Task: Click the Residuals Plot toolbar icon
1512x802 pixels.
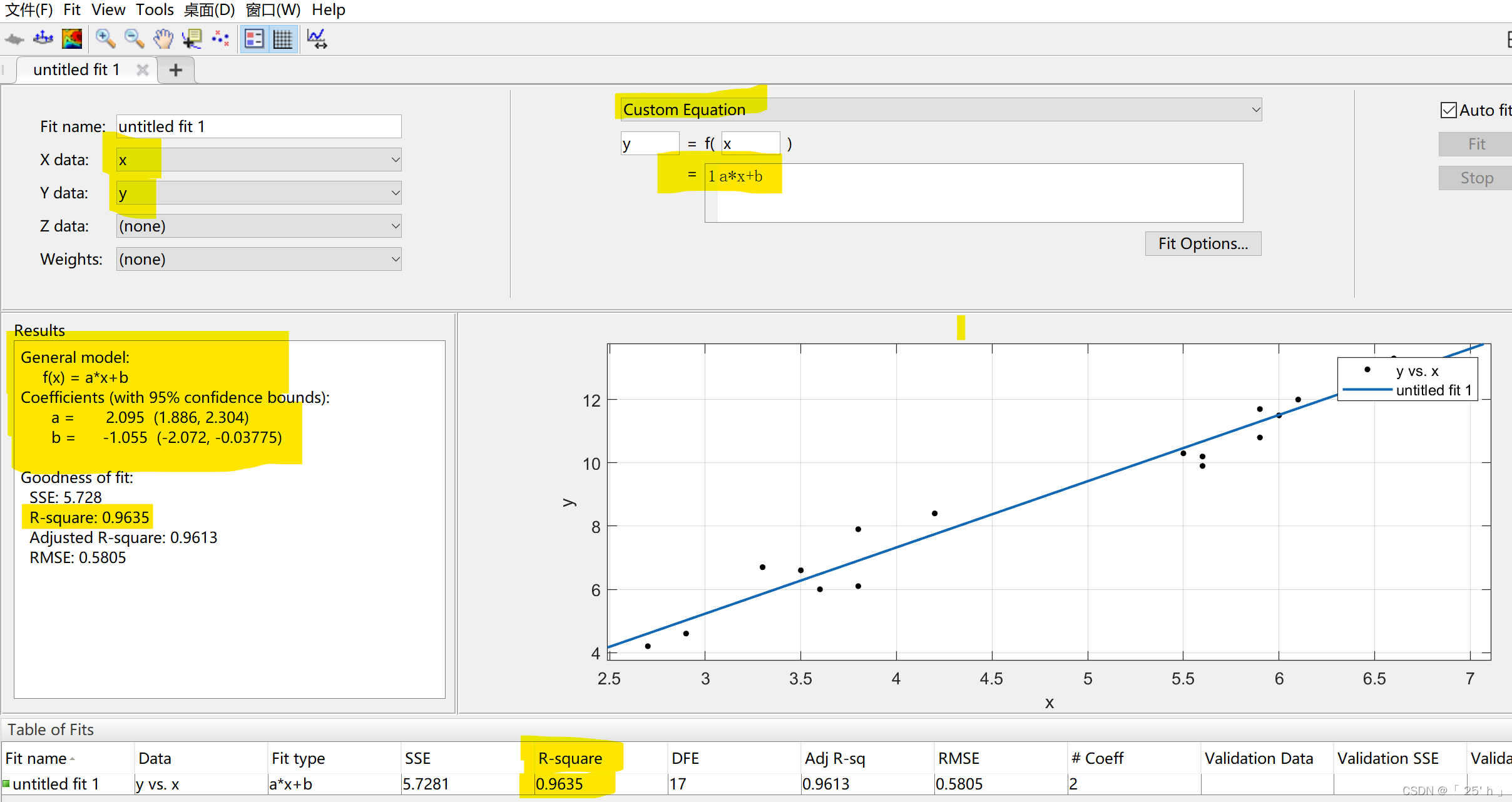Action: (43, 39)
